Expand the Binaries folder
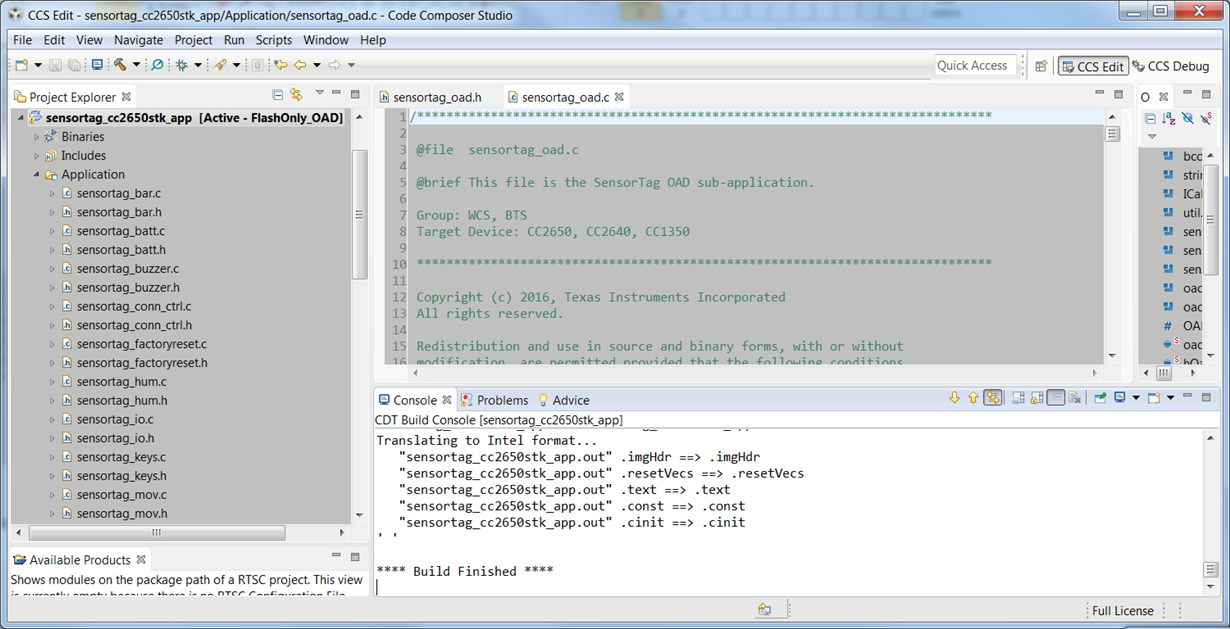This screenshot has height=629, width=1230. 37,137
